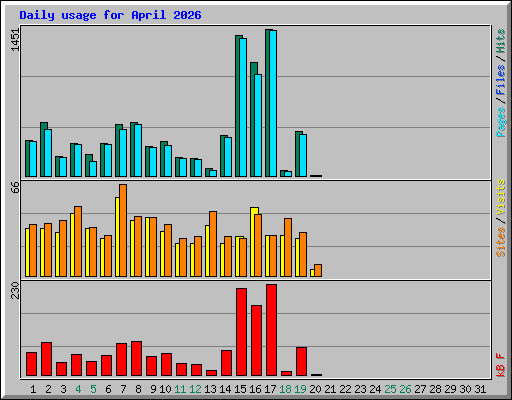
Task: Click green weekend day 4 label
Action: [x=78, y=389]
